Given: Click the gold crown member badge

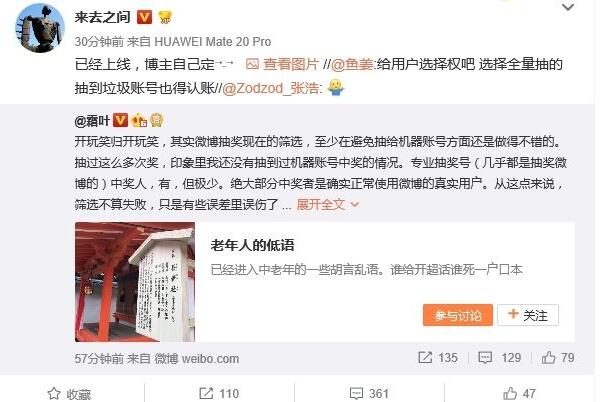Looking at the screenshot, I should [165, 17].
